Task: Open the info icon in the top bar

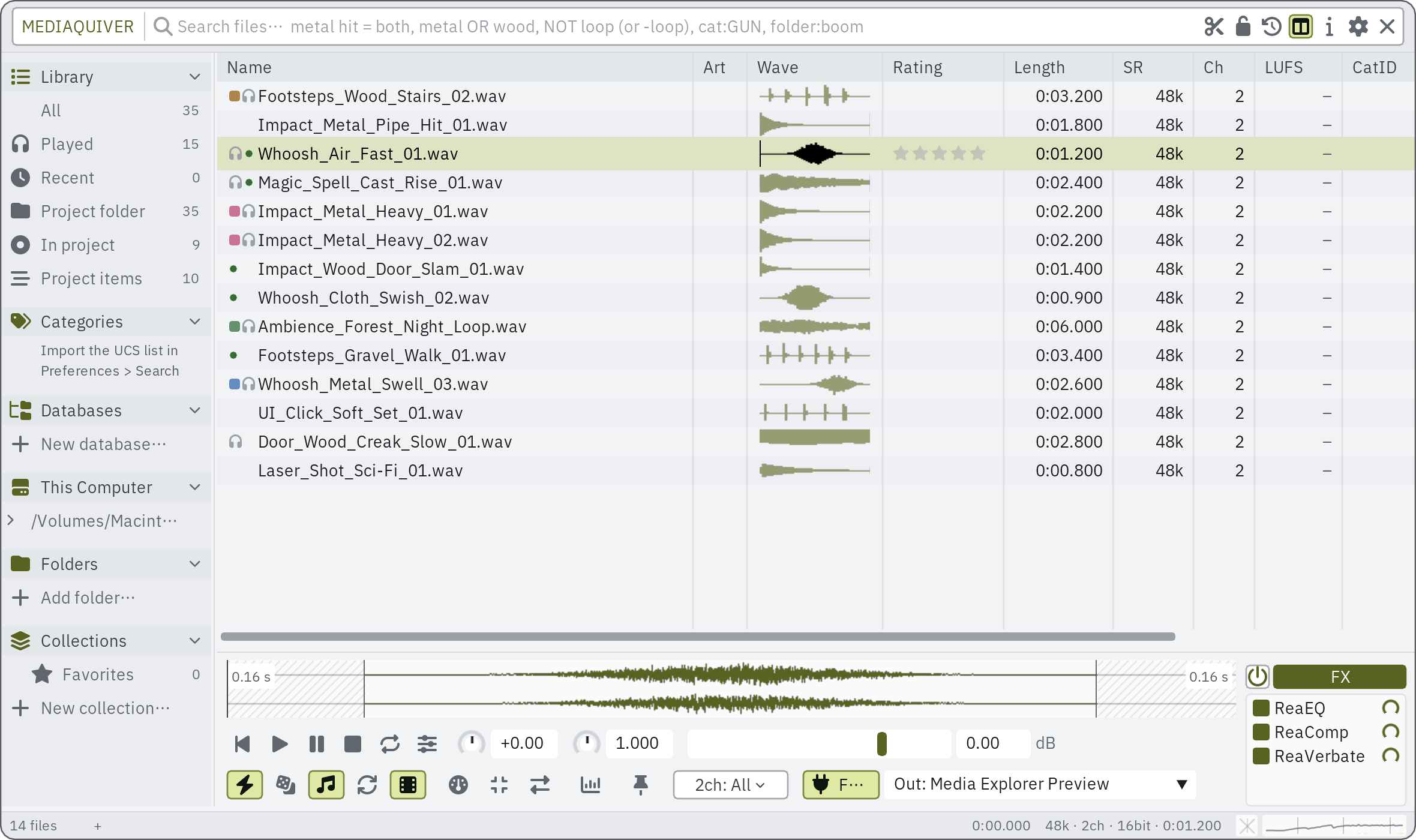Action: (1329, 26)
